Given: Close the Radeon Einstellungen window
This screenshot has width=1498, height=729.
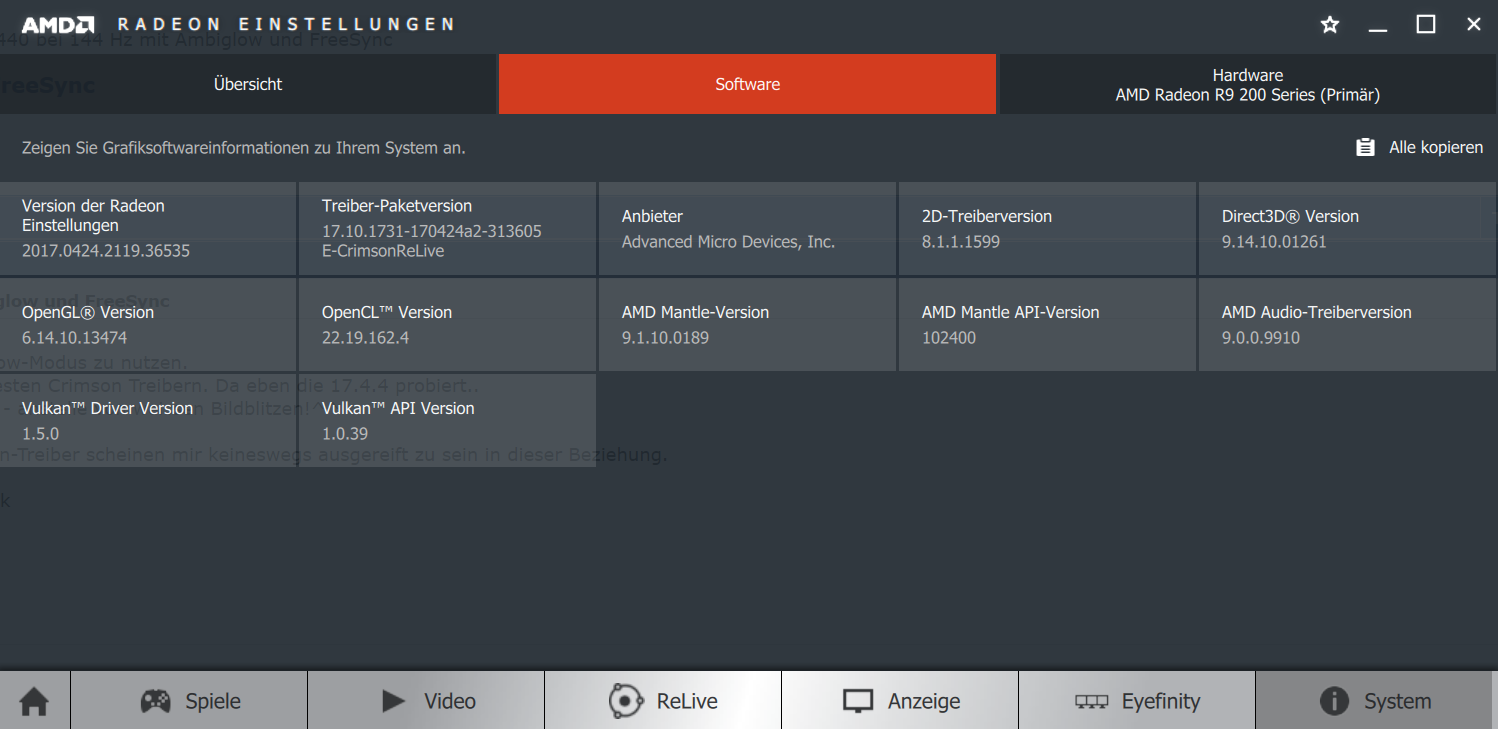Looking at the screenshot, I should [1474, 25].
